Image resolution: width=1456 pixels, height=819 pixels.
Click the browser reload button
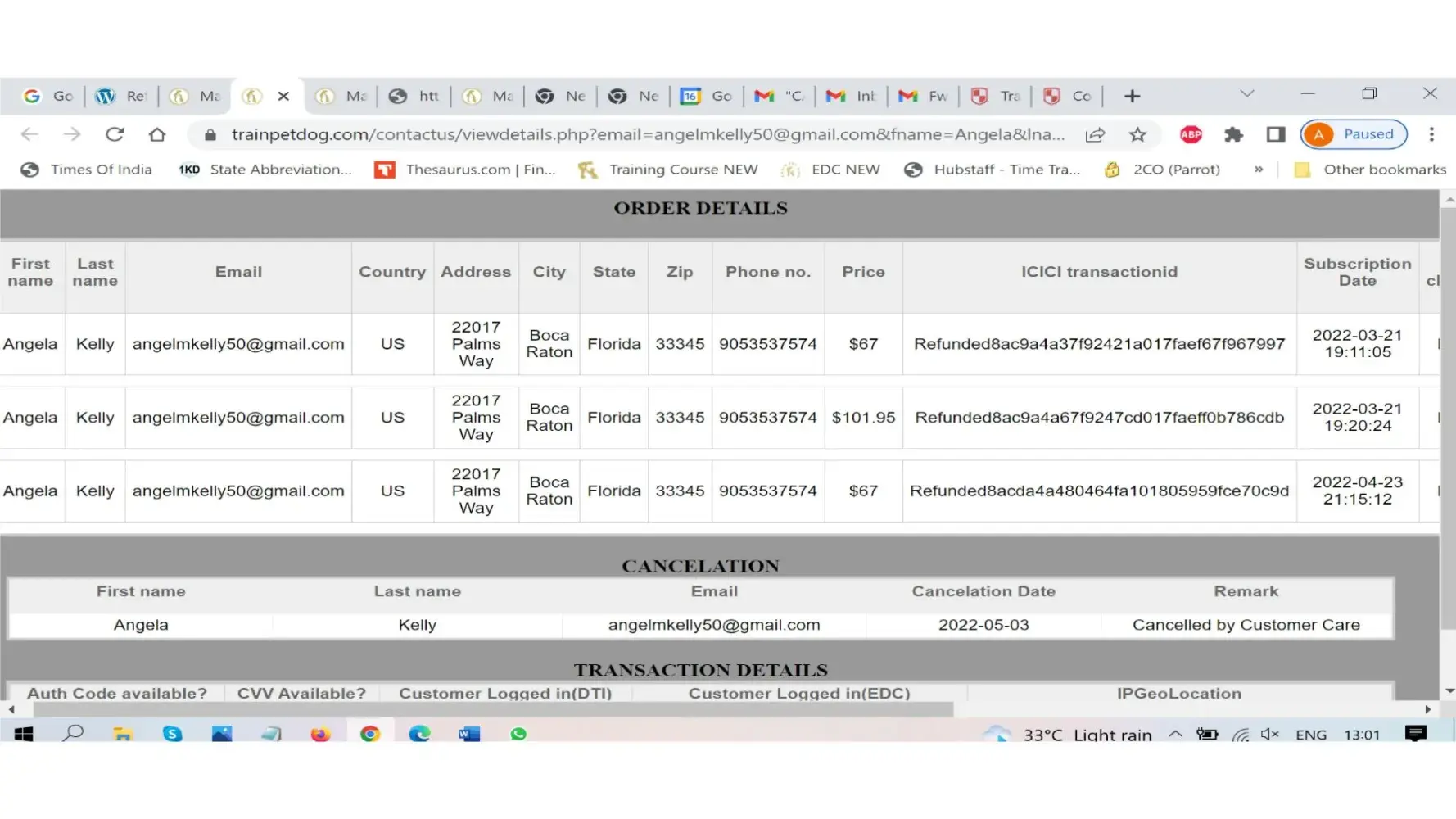pyautogui.click(x=115, y=134)
